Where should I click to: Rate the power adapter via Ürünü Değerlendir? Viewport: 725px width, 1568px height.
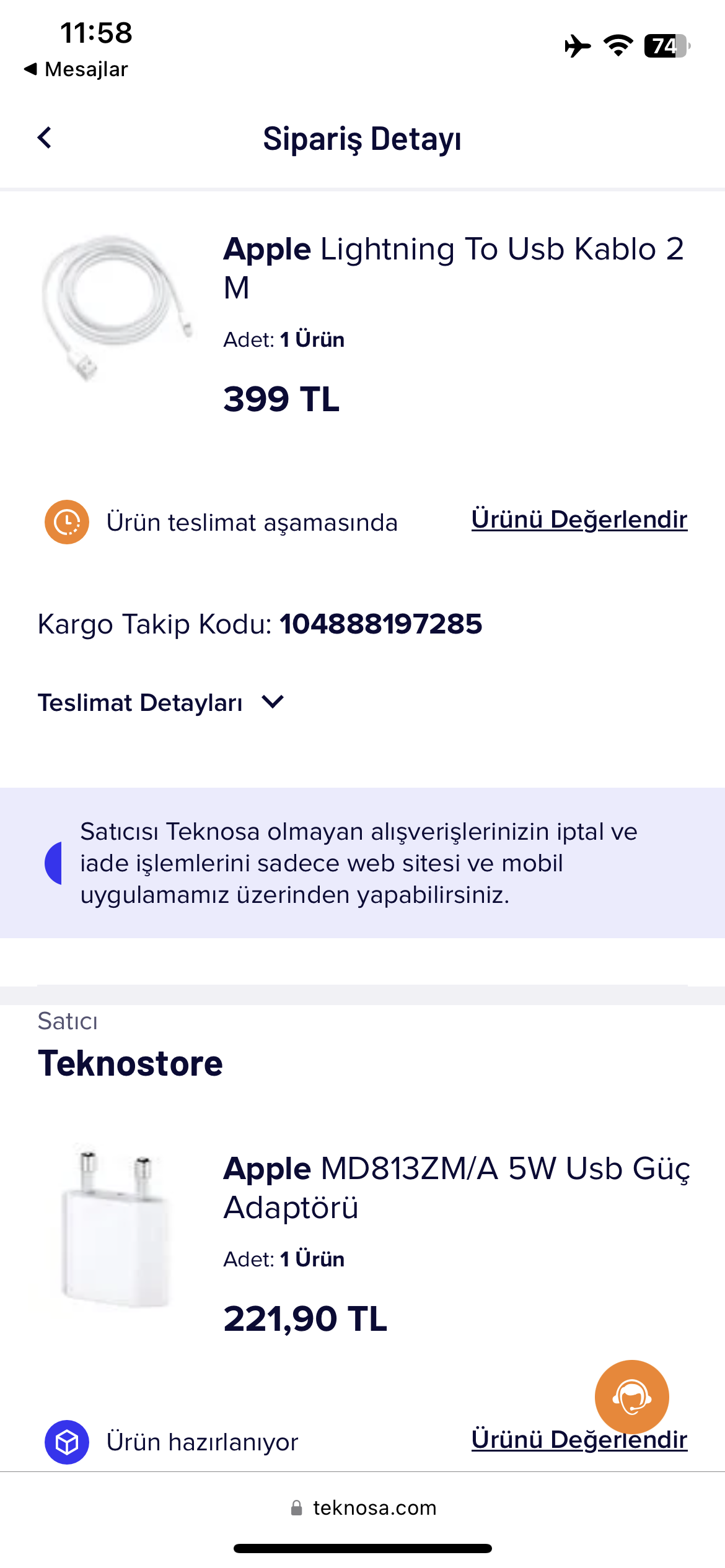tap(579, 1439)
